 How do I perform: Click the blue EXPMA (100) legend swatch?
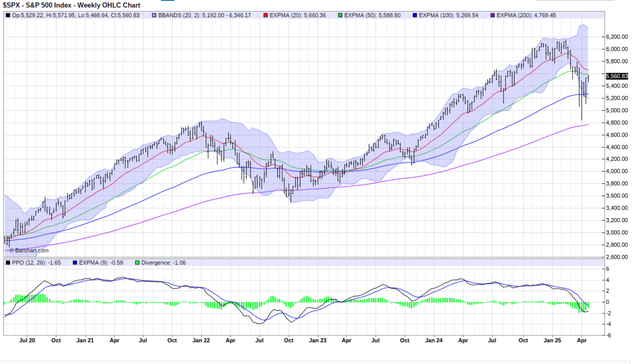click(415, 16)
